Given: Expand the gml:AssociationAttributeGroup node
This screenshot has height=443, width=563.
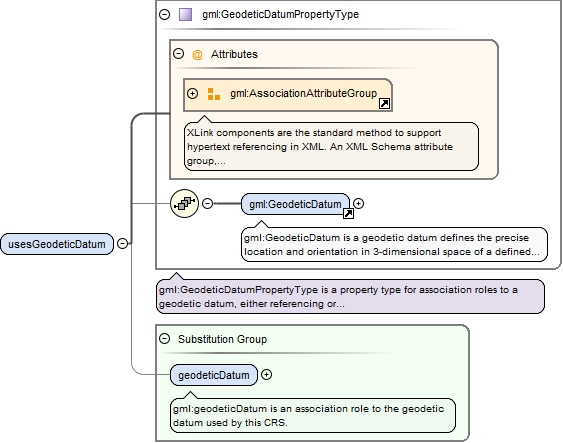Looking at the screenshot, I should pyautogui.click(x=192, y=94).
